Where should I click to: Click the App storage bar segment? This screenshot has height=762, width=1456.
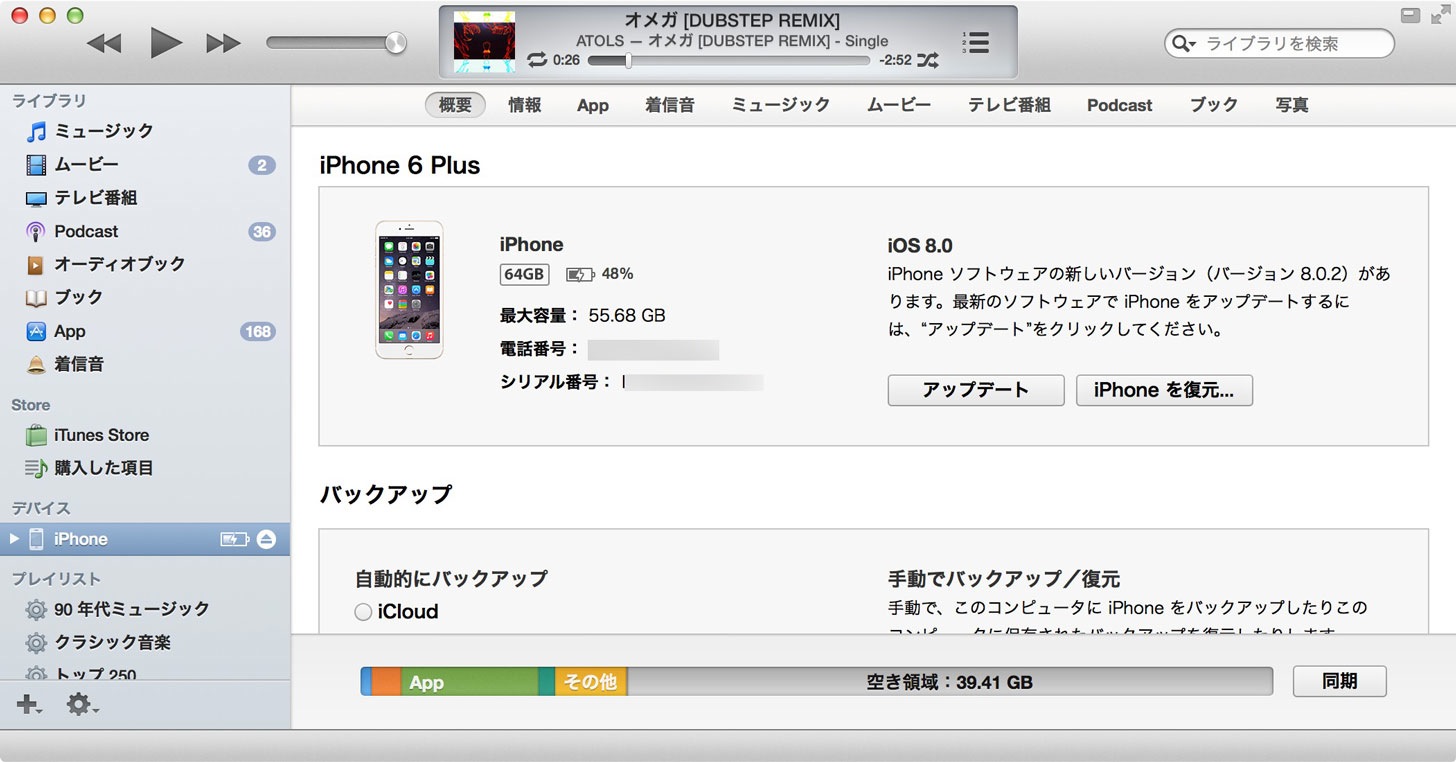click(469, 682)
